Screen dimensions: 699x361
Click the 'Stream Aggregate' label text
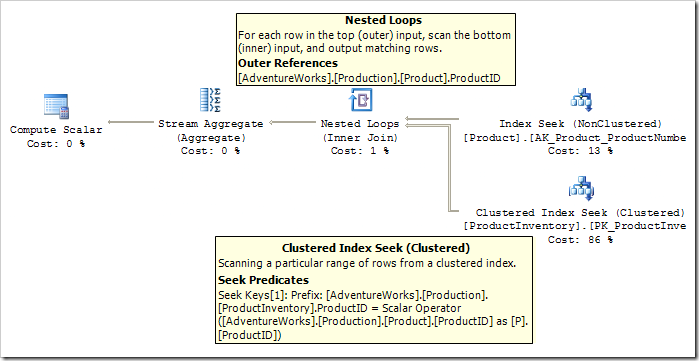click(210, 123)
